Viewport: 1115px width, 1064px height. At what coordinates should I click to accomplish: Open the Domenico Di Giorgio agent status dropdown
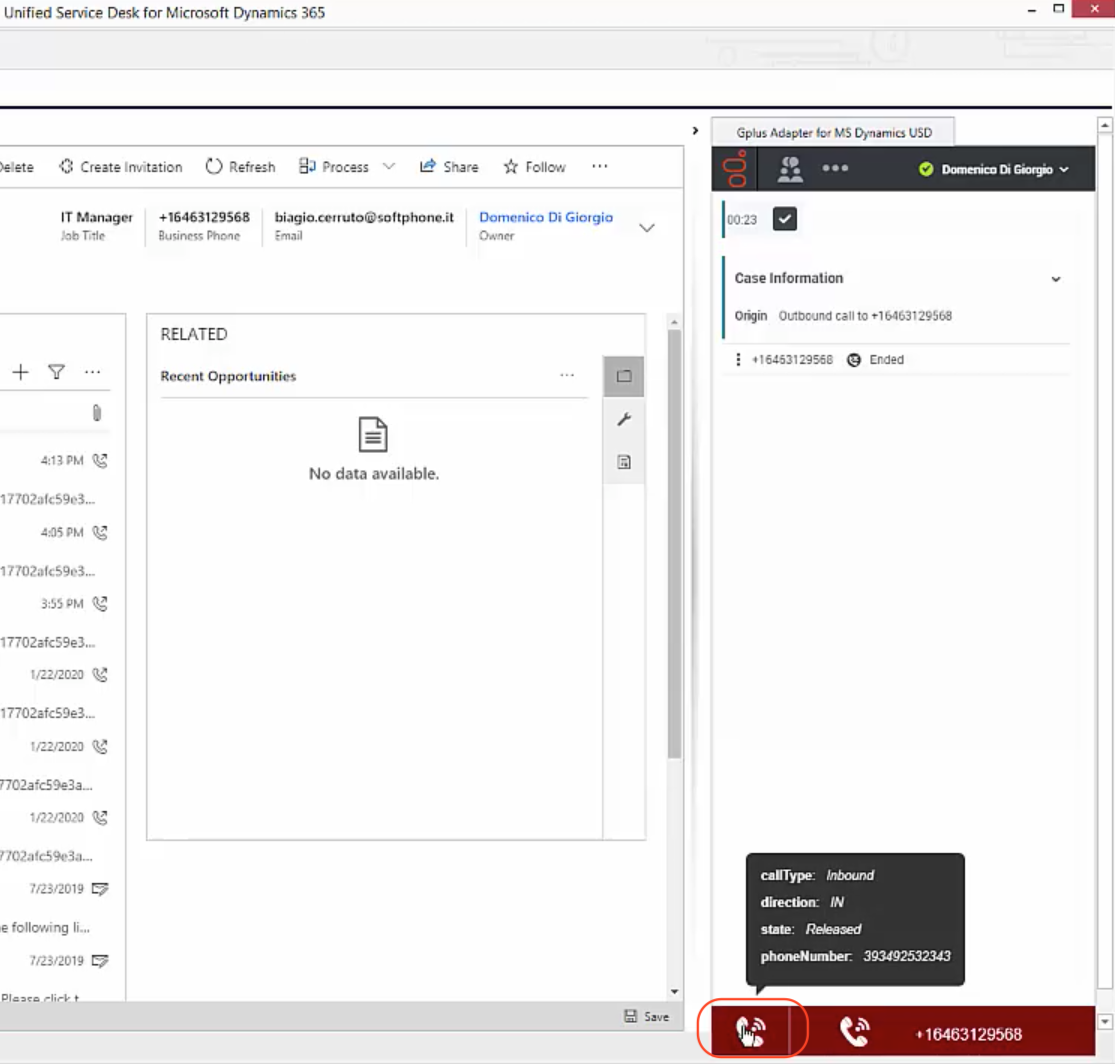pos(995,169)
